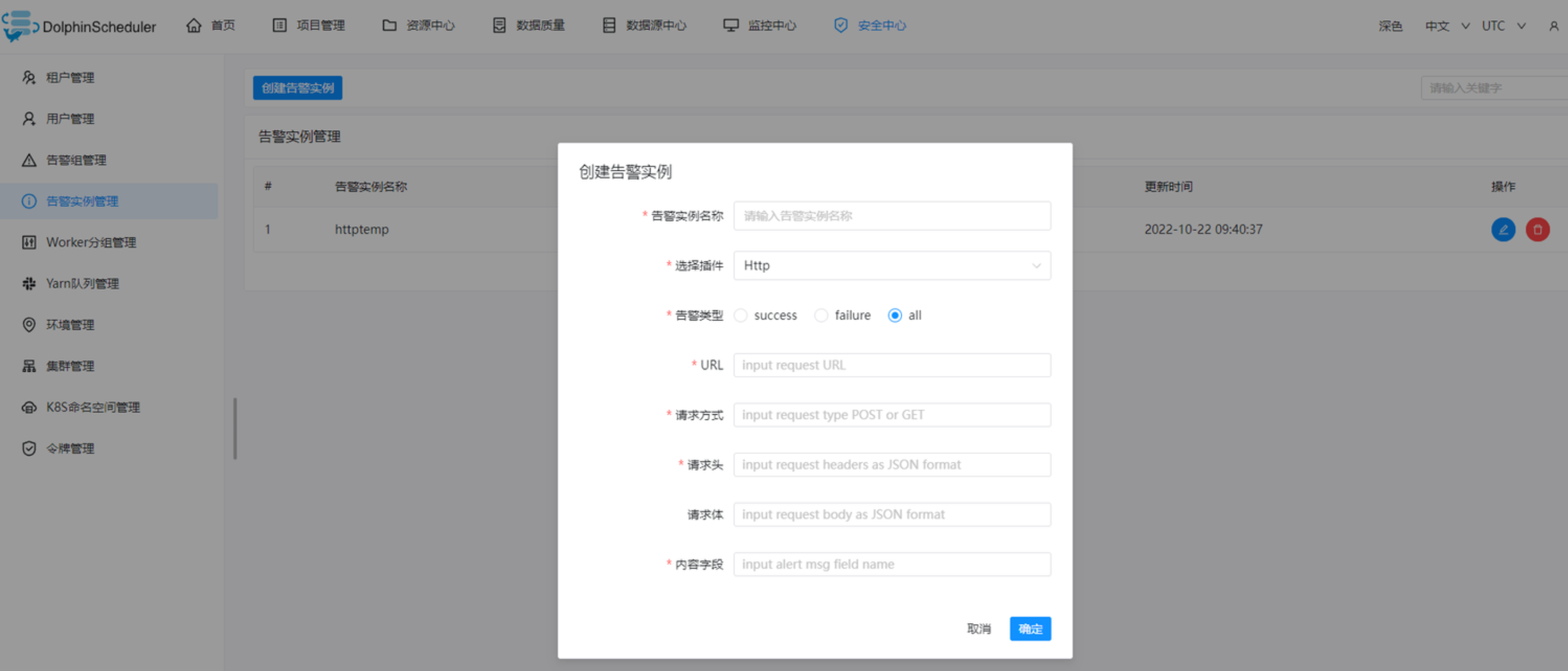Screen dimensions: 1568x671
Task: Select the failure alert type radio
Action: tap(820, 315)
